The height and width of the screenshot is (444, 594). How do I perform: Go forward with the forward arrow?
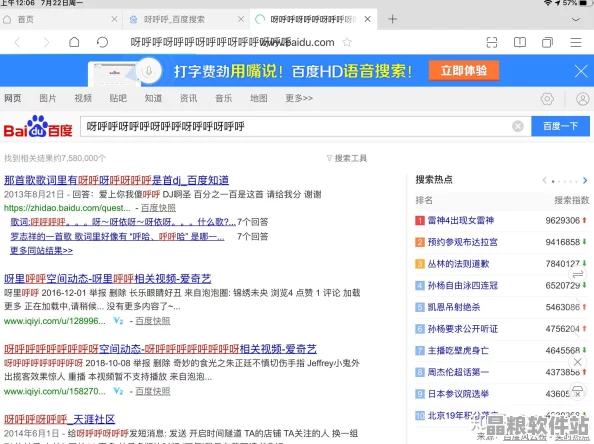point(46,42)
